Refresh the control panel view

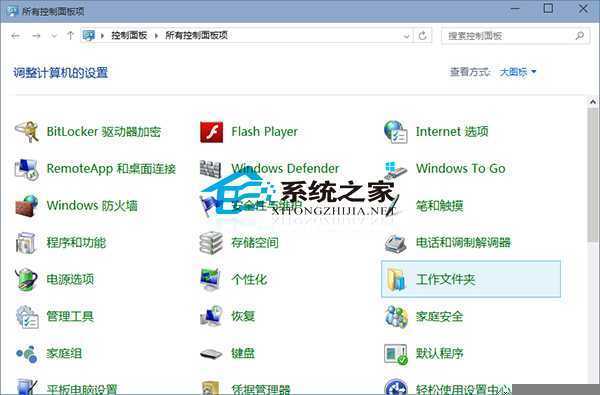422,36
